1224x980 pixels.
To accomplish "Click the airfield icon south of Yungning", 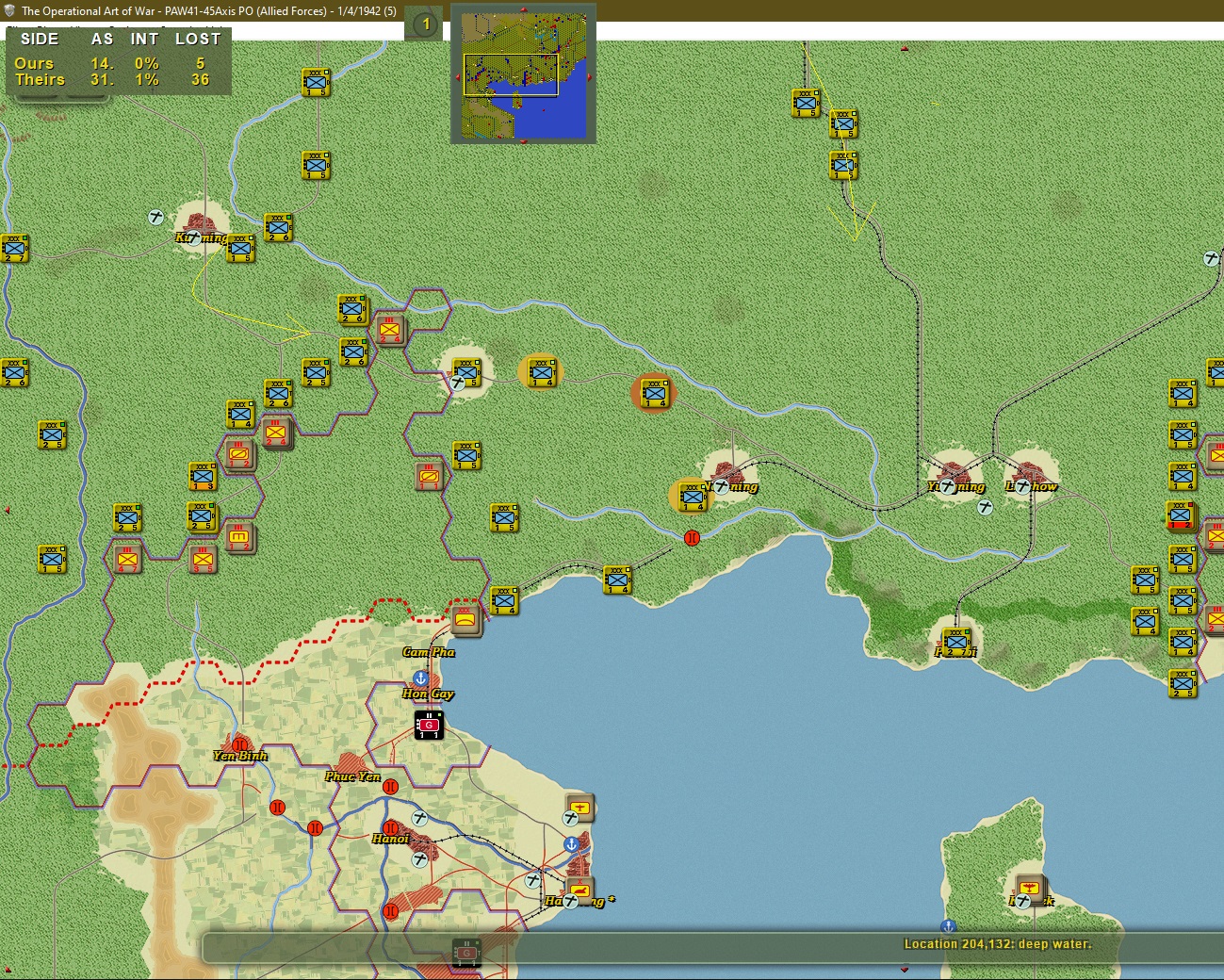I will (985, 507).
